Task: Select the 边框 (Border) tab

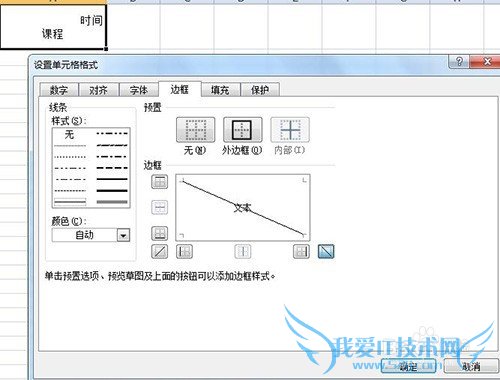Action: click(x=180, y=89)
